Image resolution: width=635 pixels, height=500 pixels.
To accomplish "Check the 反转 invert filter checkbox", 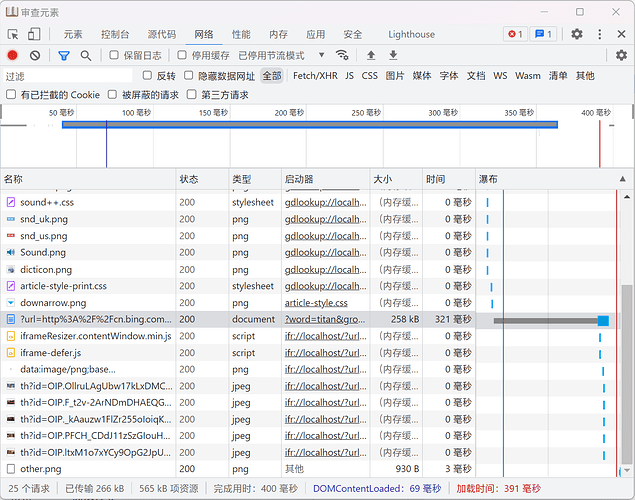I will coord(147,75).
